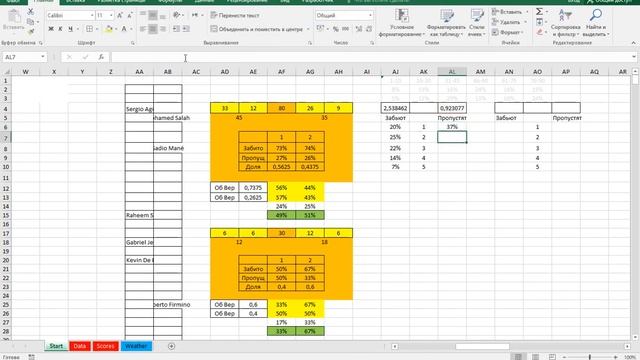Increase font size with large A icon

(120, 16)
